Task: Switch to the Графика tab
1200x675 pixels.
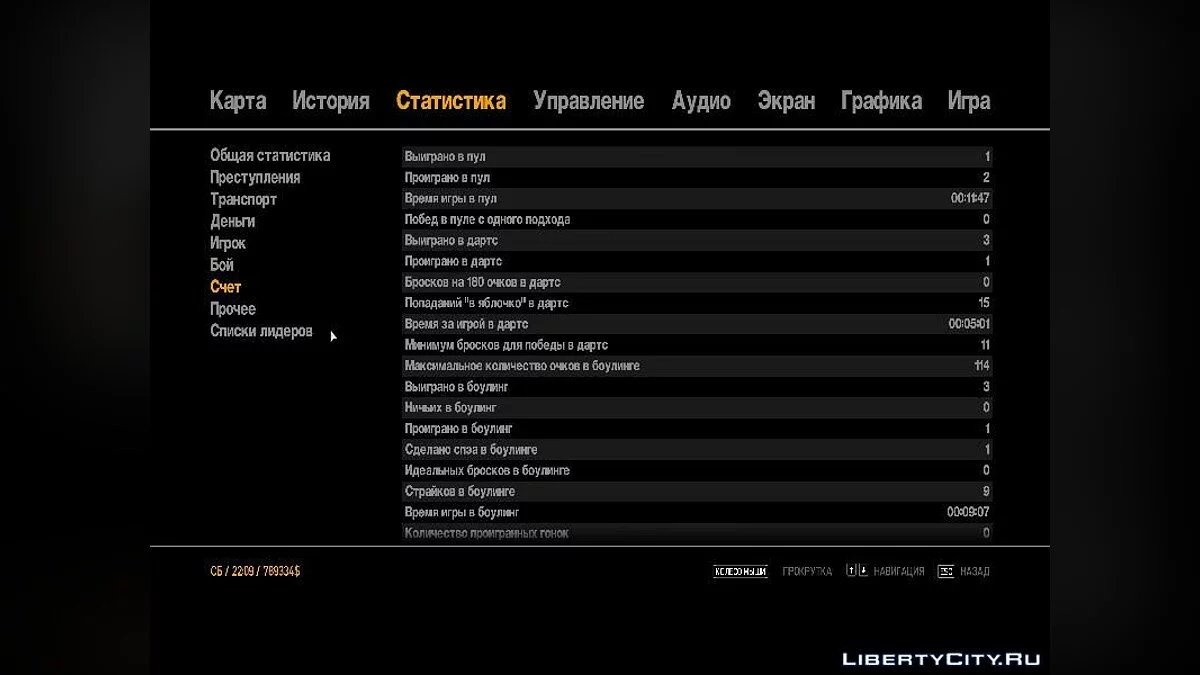Action: pos(881,101)
